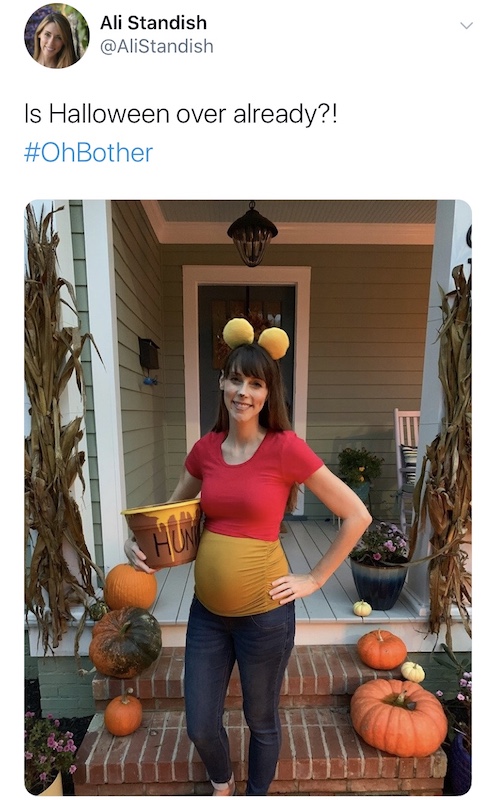The image size is (496, 800).
Task: Open Ali Standish's profile picture
Action: pos(57,36)
